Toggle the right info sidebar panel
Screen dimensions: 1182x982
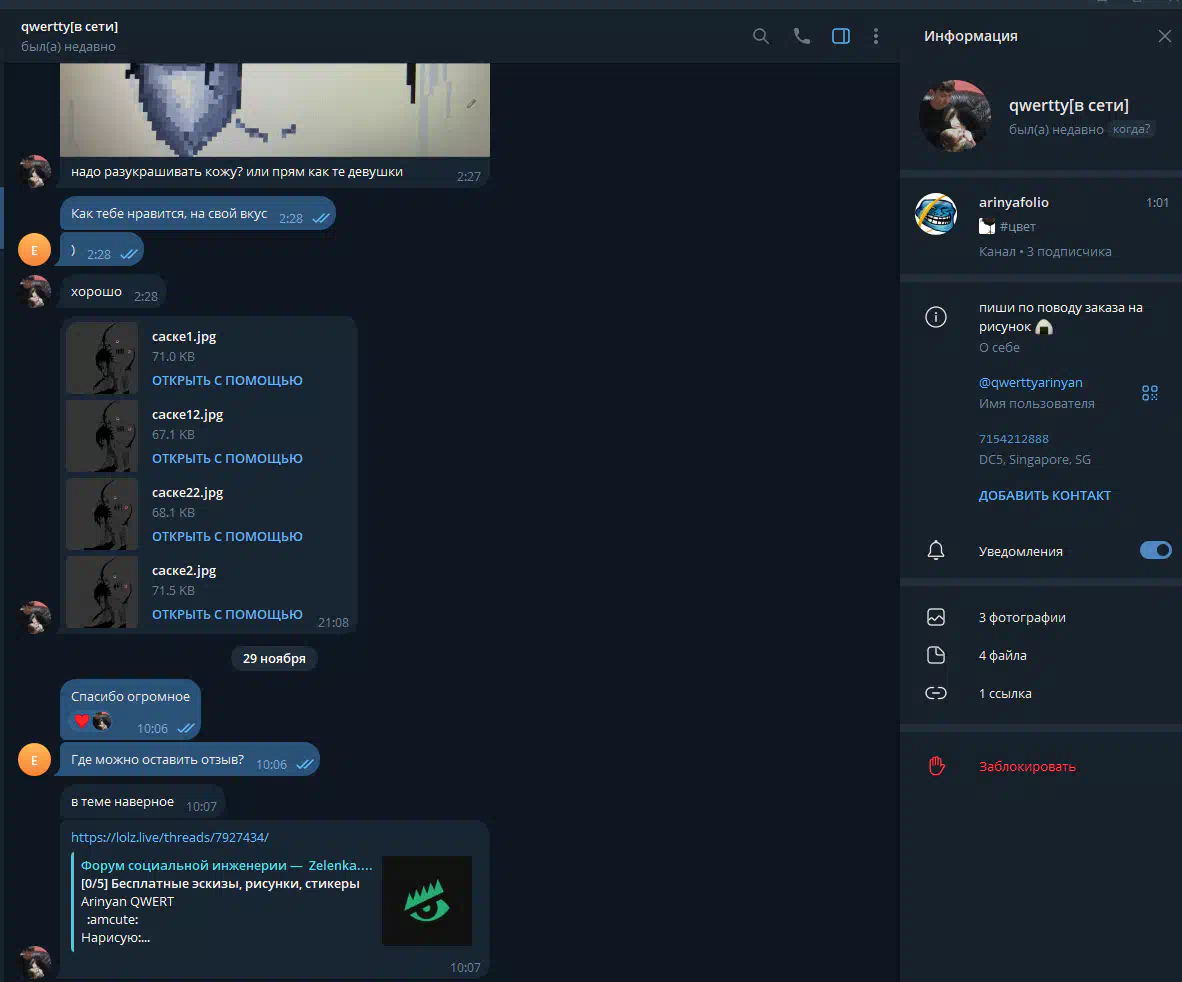coord(841,36)
